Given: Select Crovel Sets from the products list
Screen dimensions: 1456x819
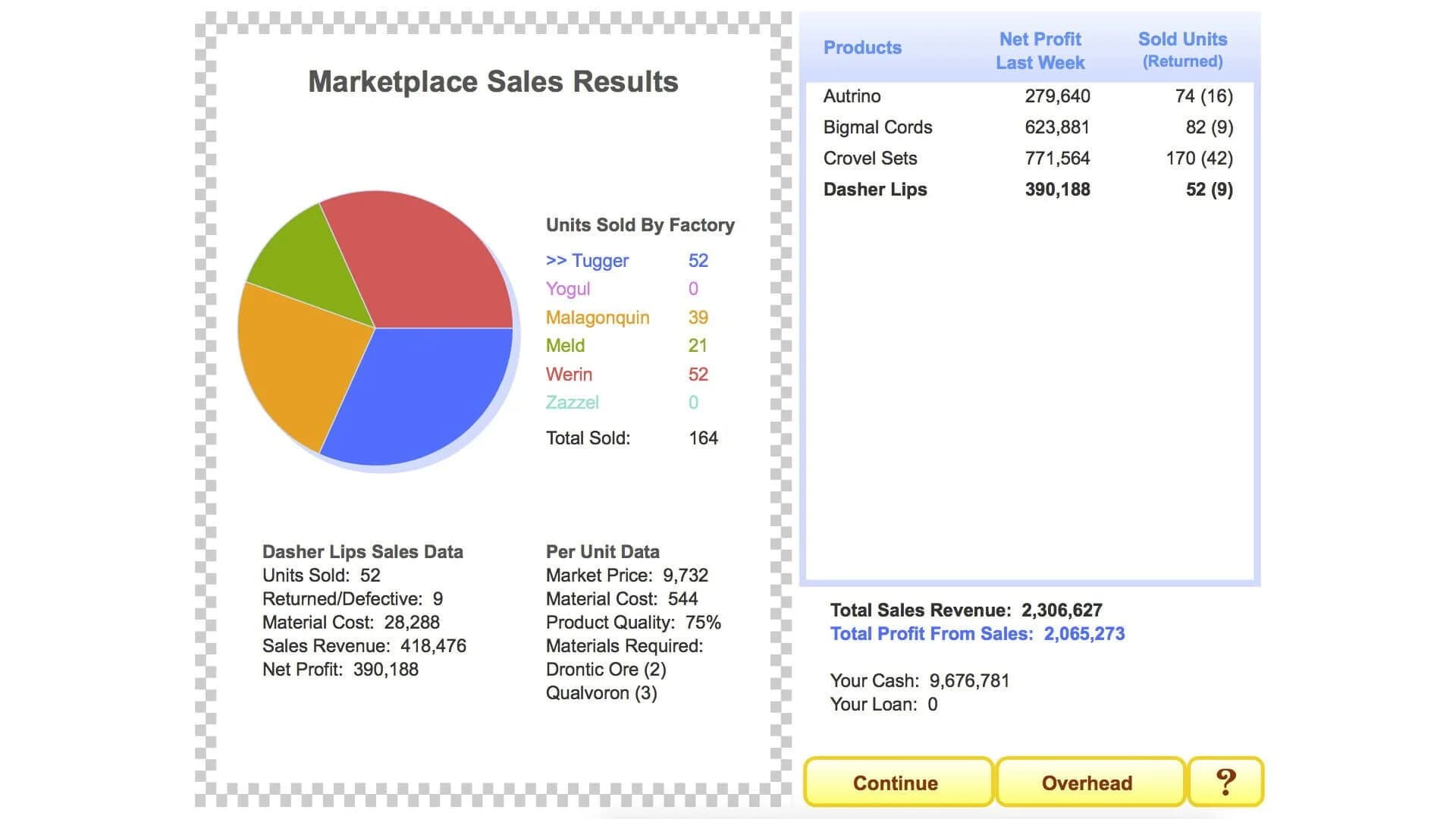Looking at the screenshot, I should 870,158.
